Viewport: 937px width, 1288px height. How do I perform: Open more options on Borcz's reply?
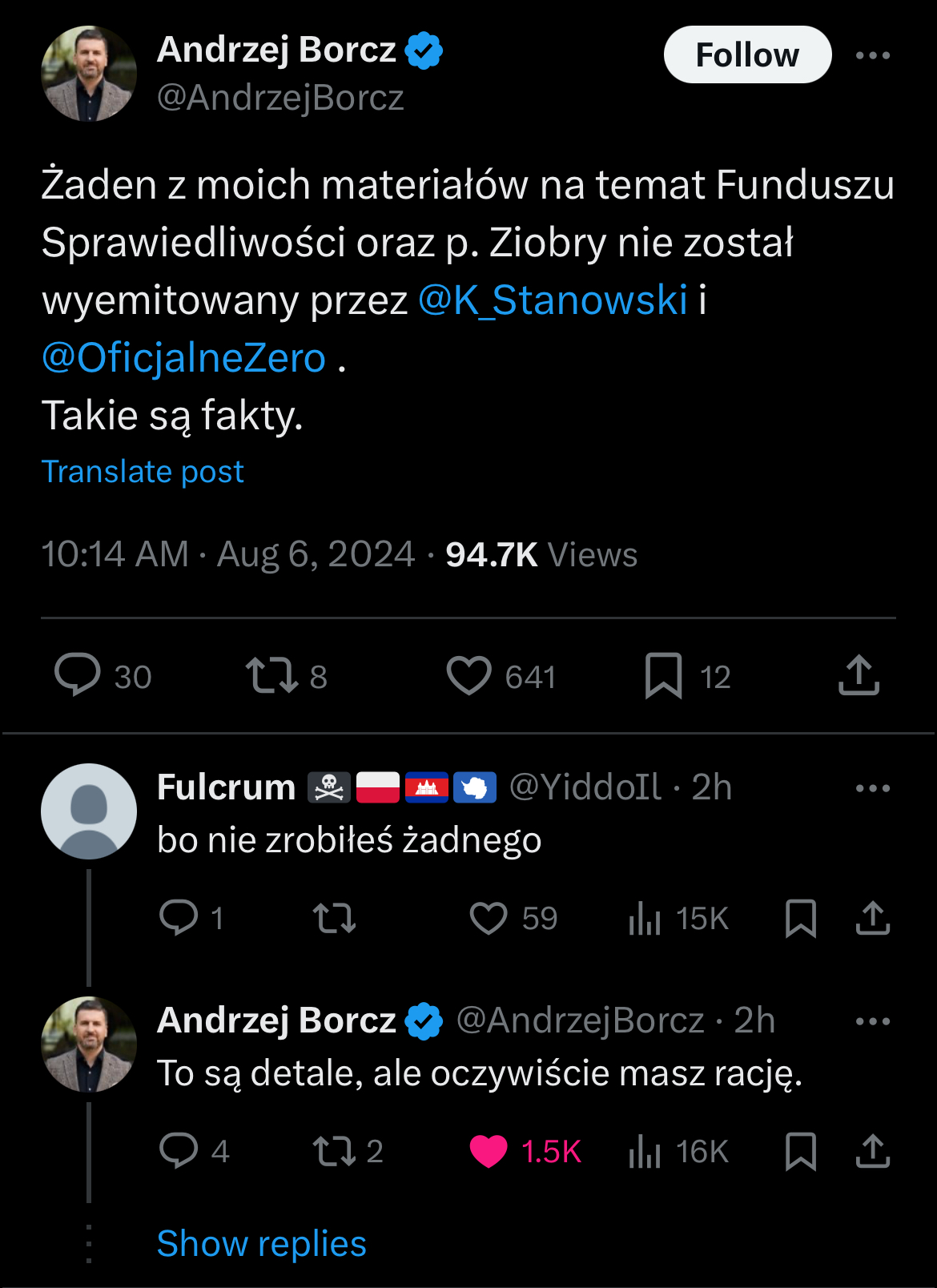coord(872,1021)
